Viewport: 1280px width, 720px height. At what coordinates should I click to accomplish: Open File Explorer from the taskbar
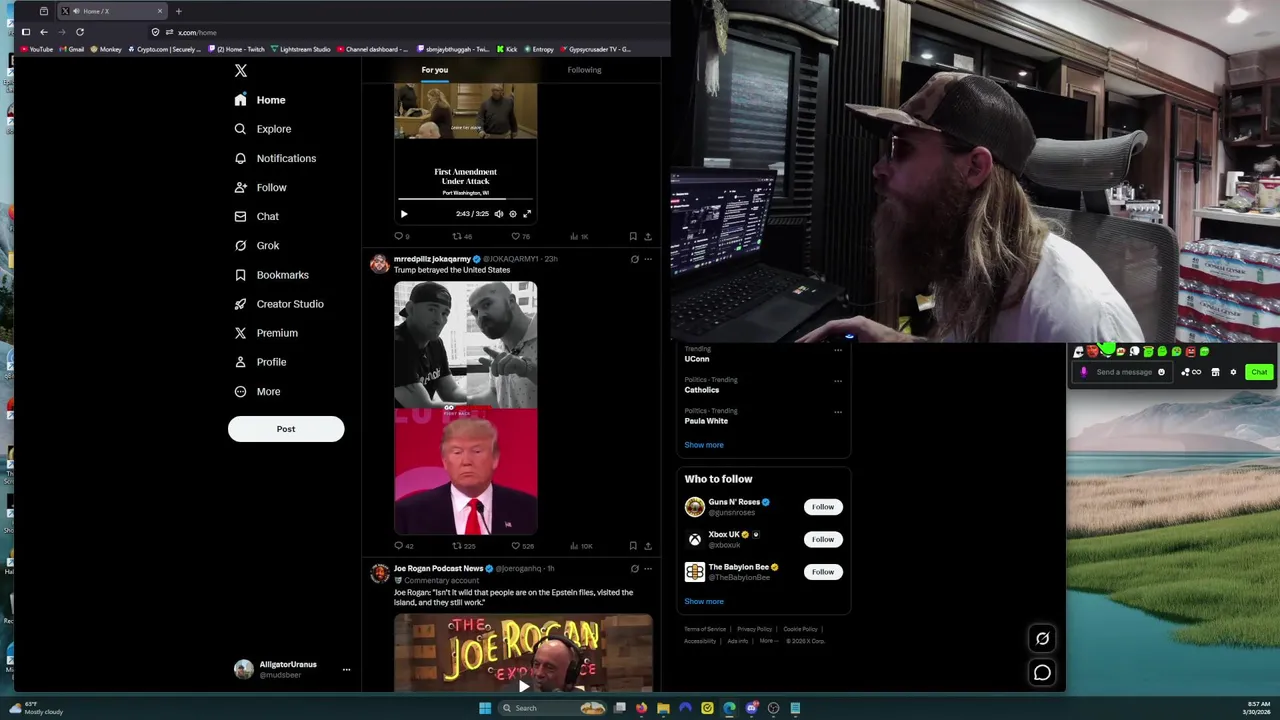click(x=663, y=708)
